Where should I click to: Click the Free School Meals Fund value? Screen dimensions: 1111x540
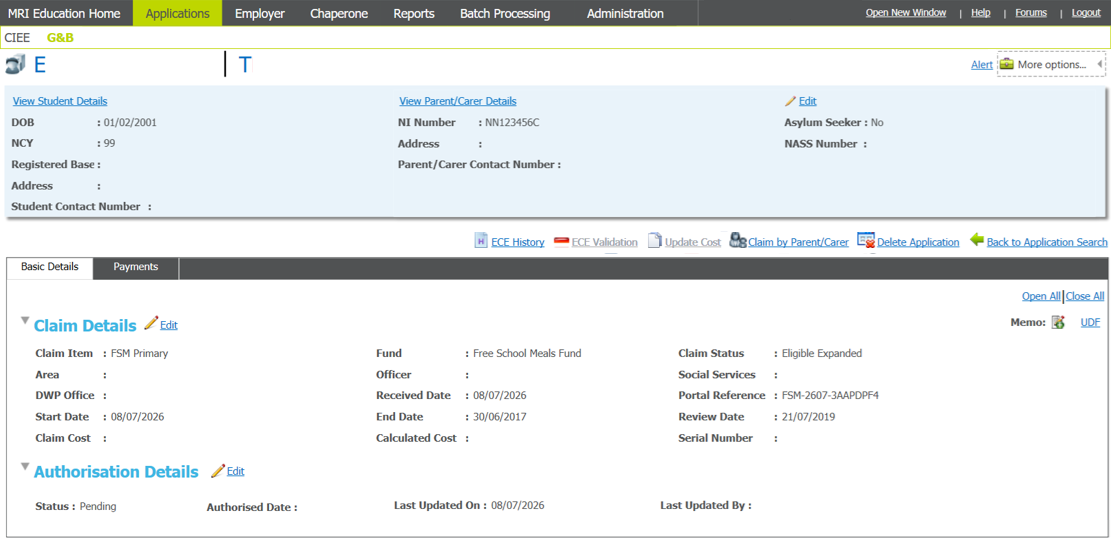tap(526, 353)
